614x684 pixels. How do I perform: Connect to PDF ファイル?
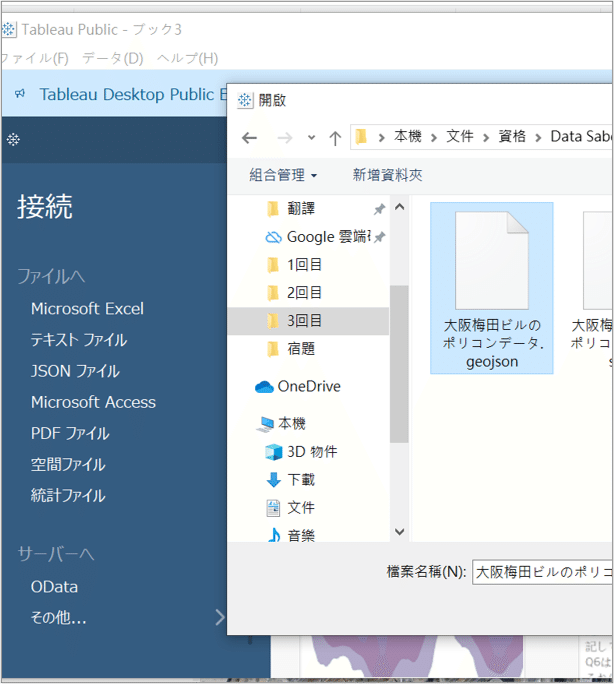(70, 434)
